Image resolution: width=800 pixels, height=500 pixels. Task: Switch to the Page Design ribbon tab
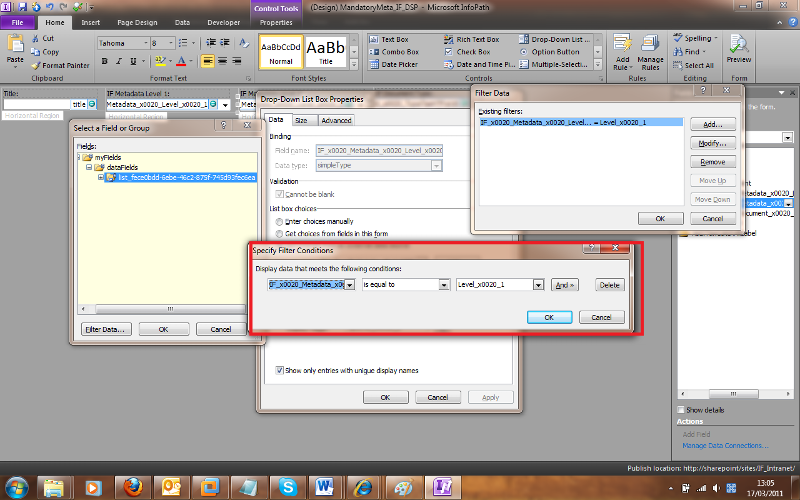tap(137, 22)
